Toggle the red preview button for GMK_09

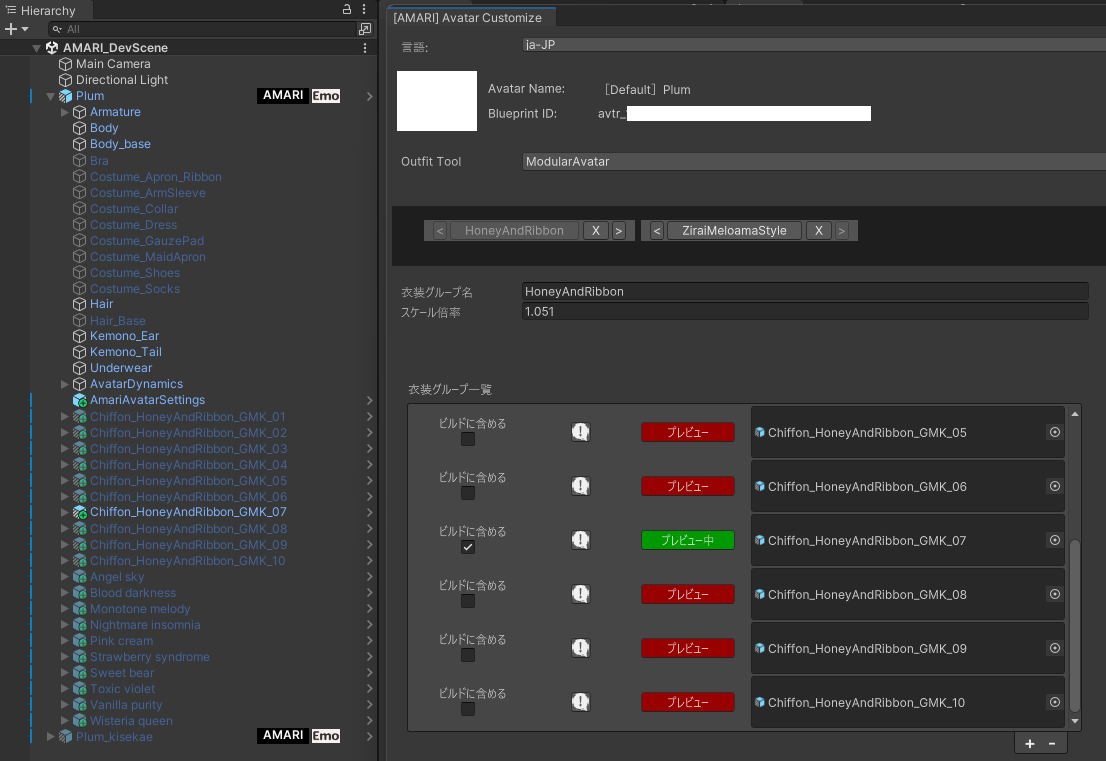tap(688, 648)
